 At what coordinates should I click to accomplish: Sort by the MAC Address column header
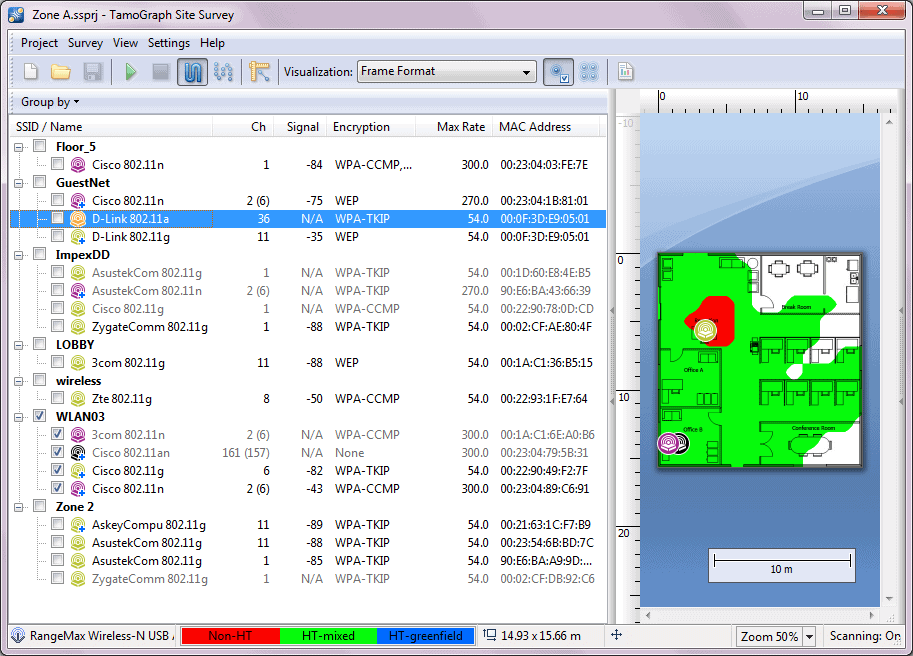pos(546,127)
